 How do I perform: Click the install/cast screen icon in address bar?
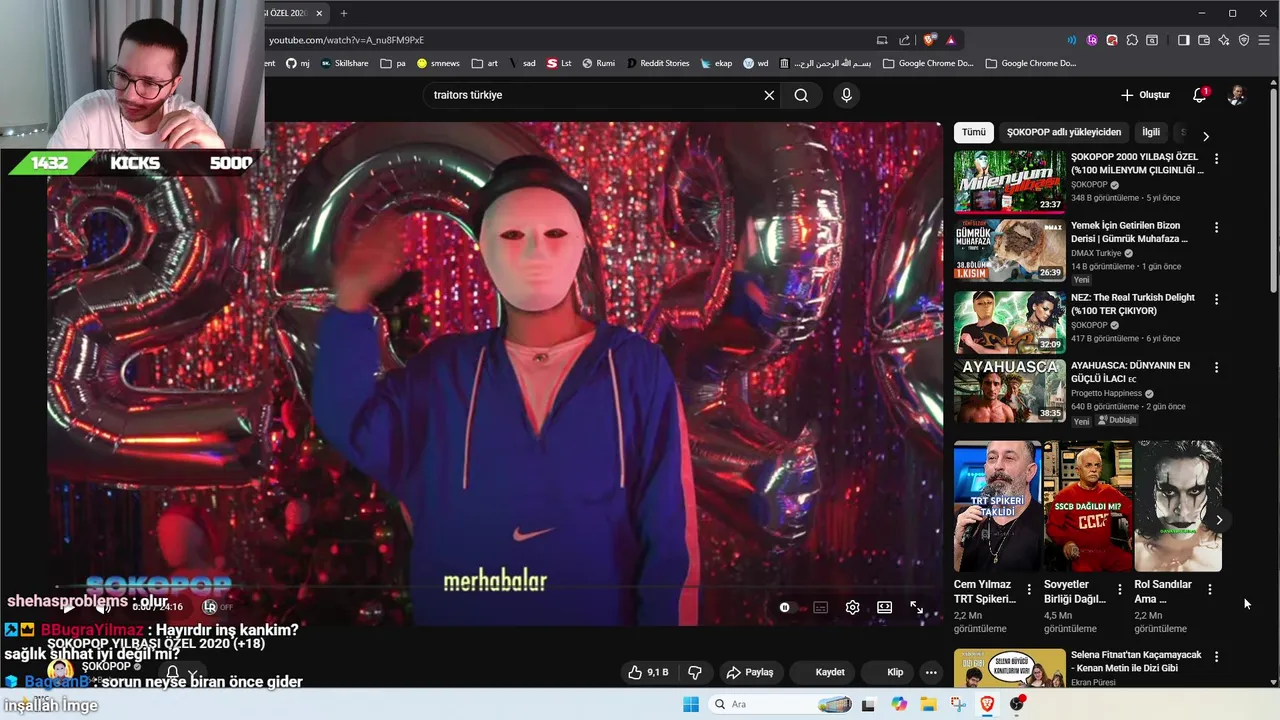[x=882, y=40]
